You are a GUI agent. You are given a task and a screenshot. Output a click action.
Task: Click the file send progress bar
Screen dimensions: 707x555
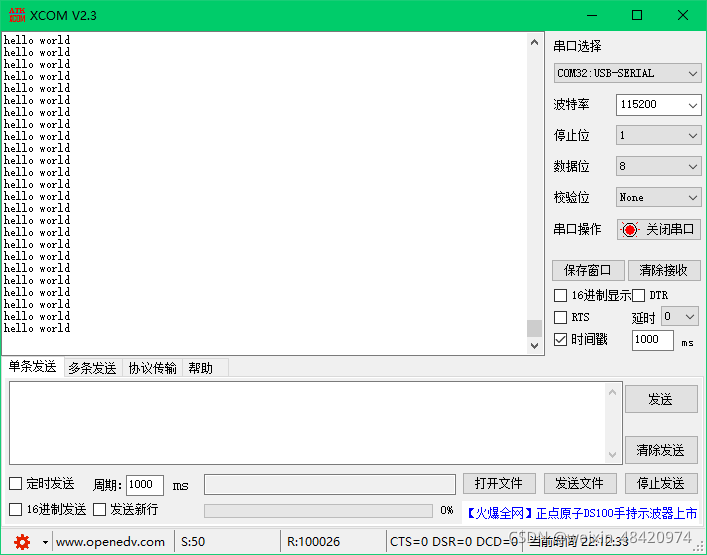click(x=318, y=511)
